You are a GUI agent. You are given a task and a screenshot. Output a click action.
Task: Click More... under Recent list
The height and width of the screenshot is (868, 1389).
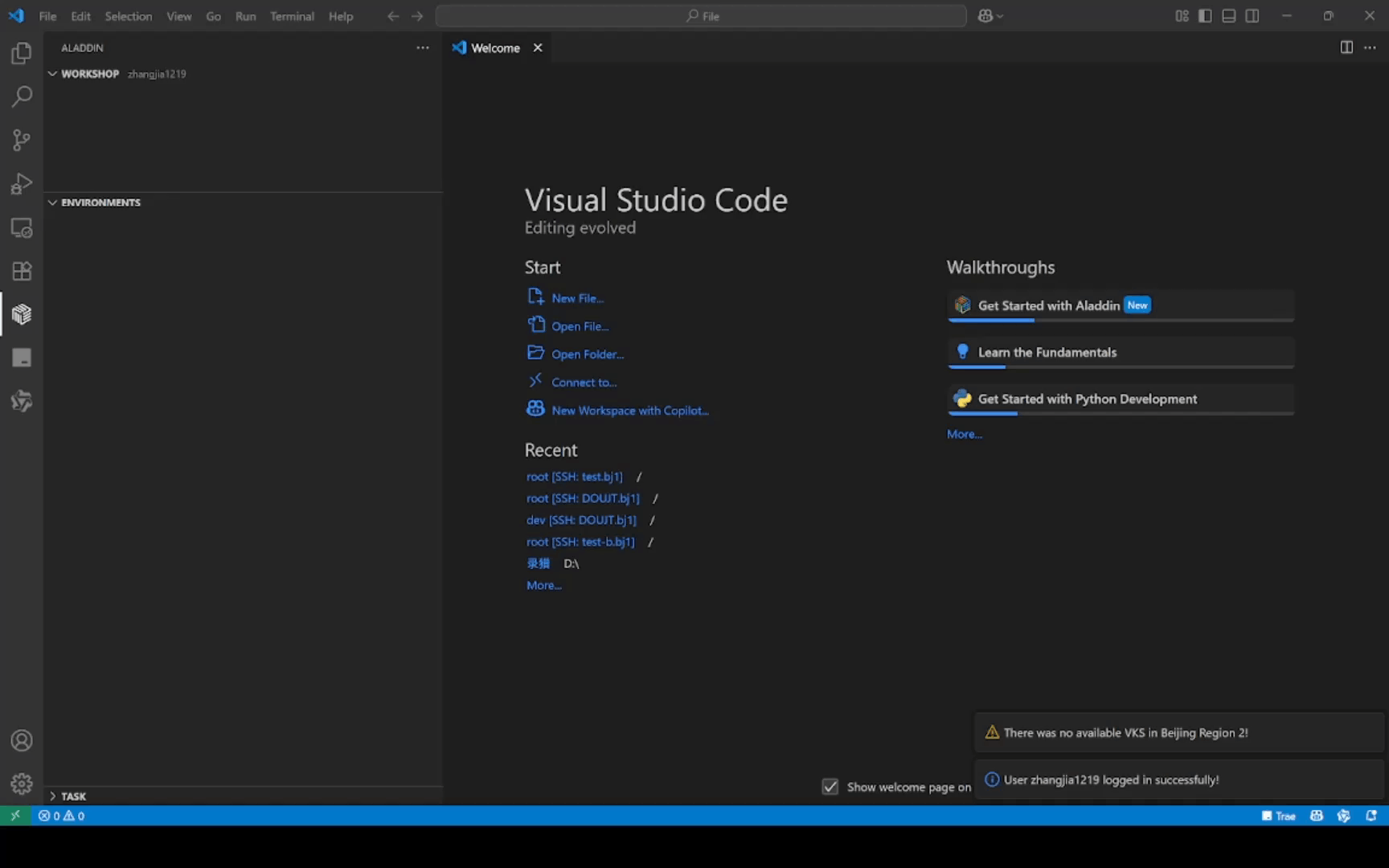pos(544,585)
